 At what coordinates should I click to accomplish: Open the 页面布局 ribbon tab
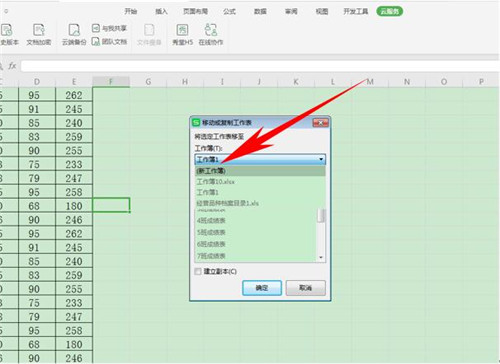(x=195, y=11)
